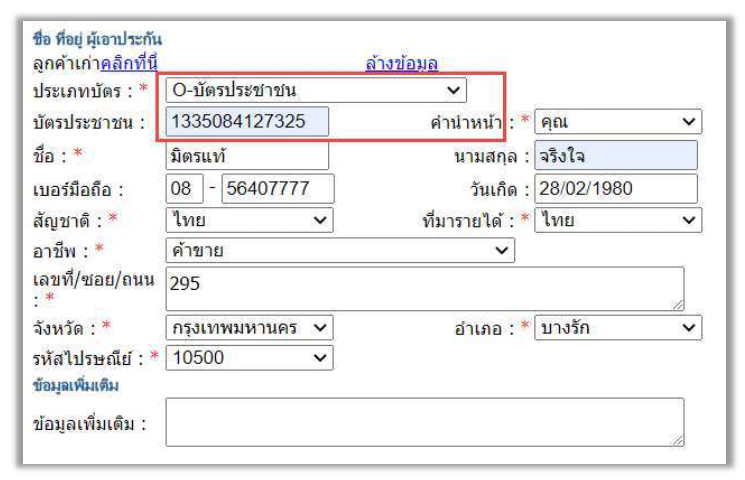Click the blue ข้อมูลเพิ่มเติม section heading
This screenshot has width=745, height=480.
point(76,385)
